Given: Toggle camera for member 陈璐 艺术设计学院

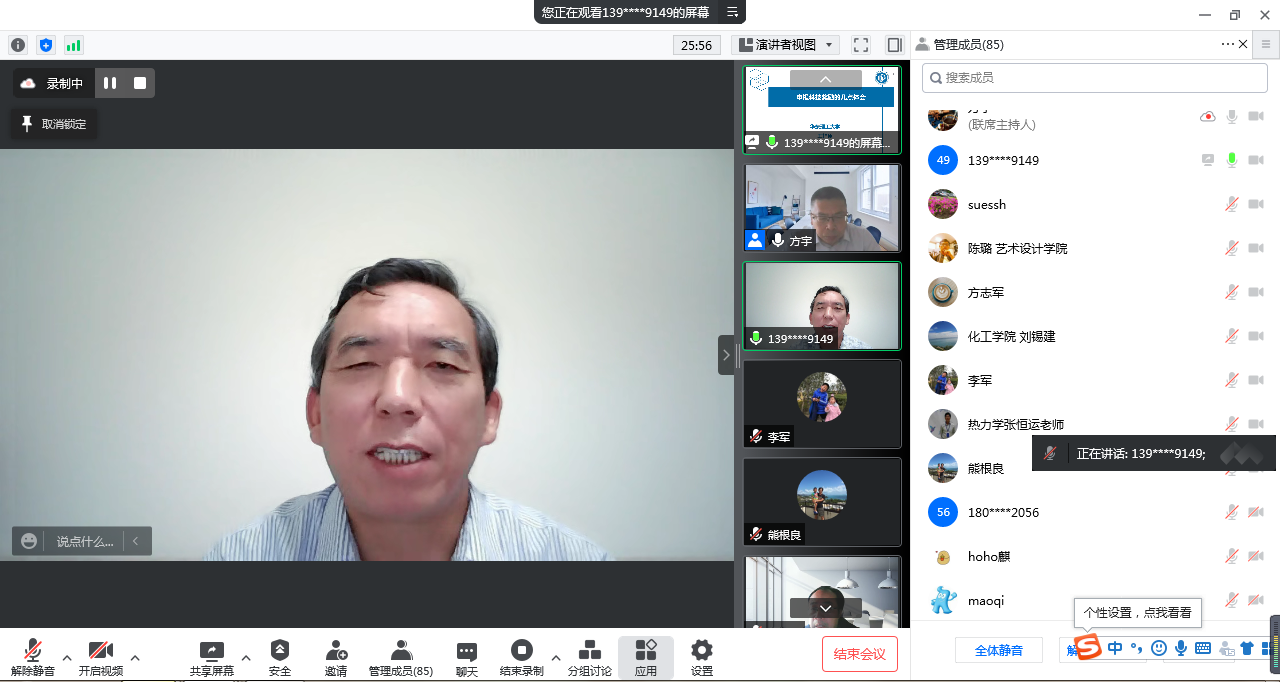Looking at the screenshot, I should [1256, 248].
